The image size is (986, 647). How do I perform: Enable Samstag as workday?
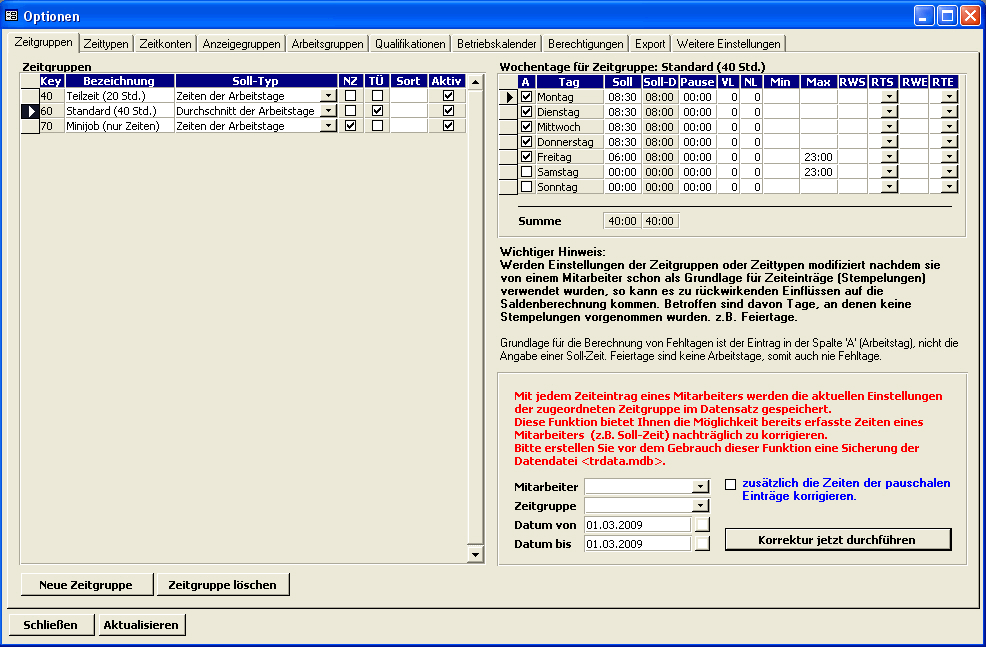click(x=527, y=172)
